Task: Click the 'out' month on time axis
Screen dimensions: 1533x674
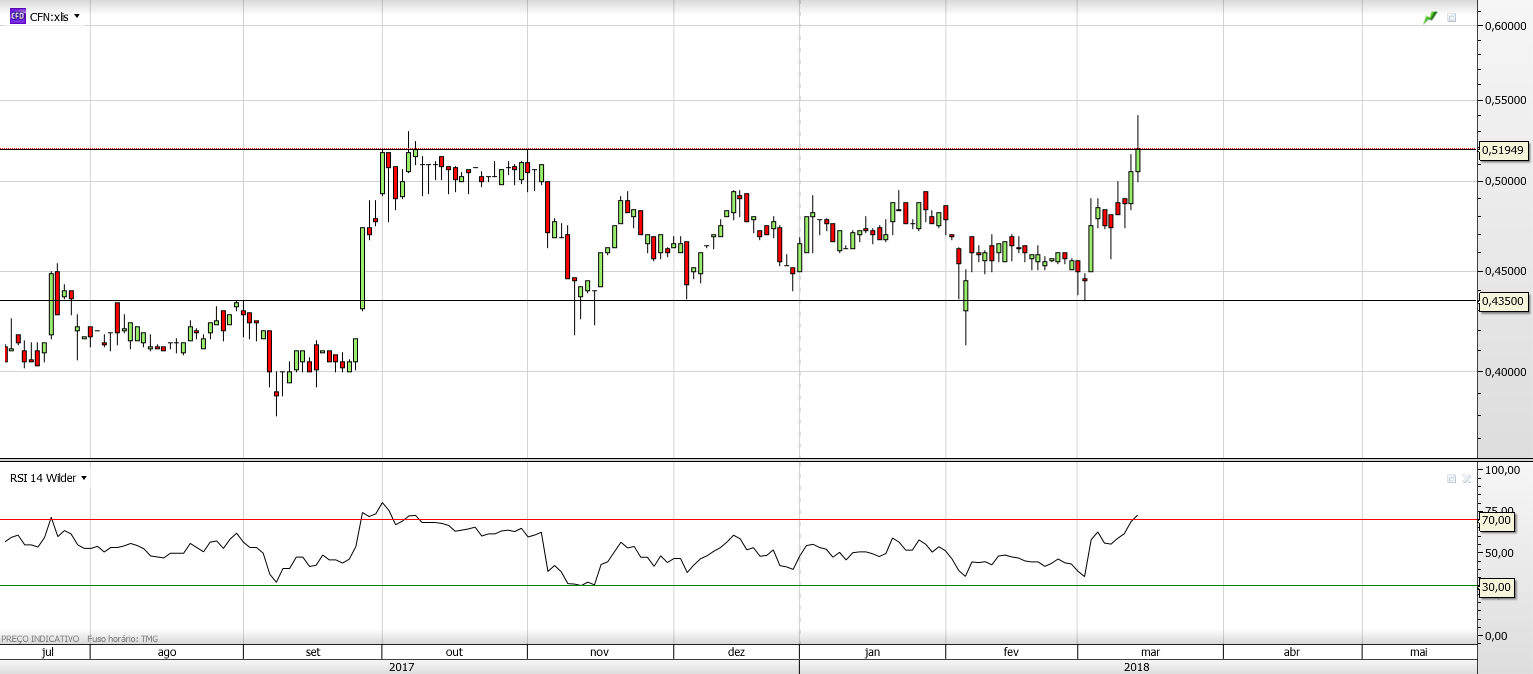Action: (x=454, y=652)
